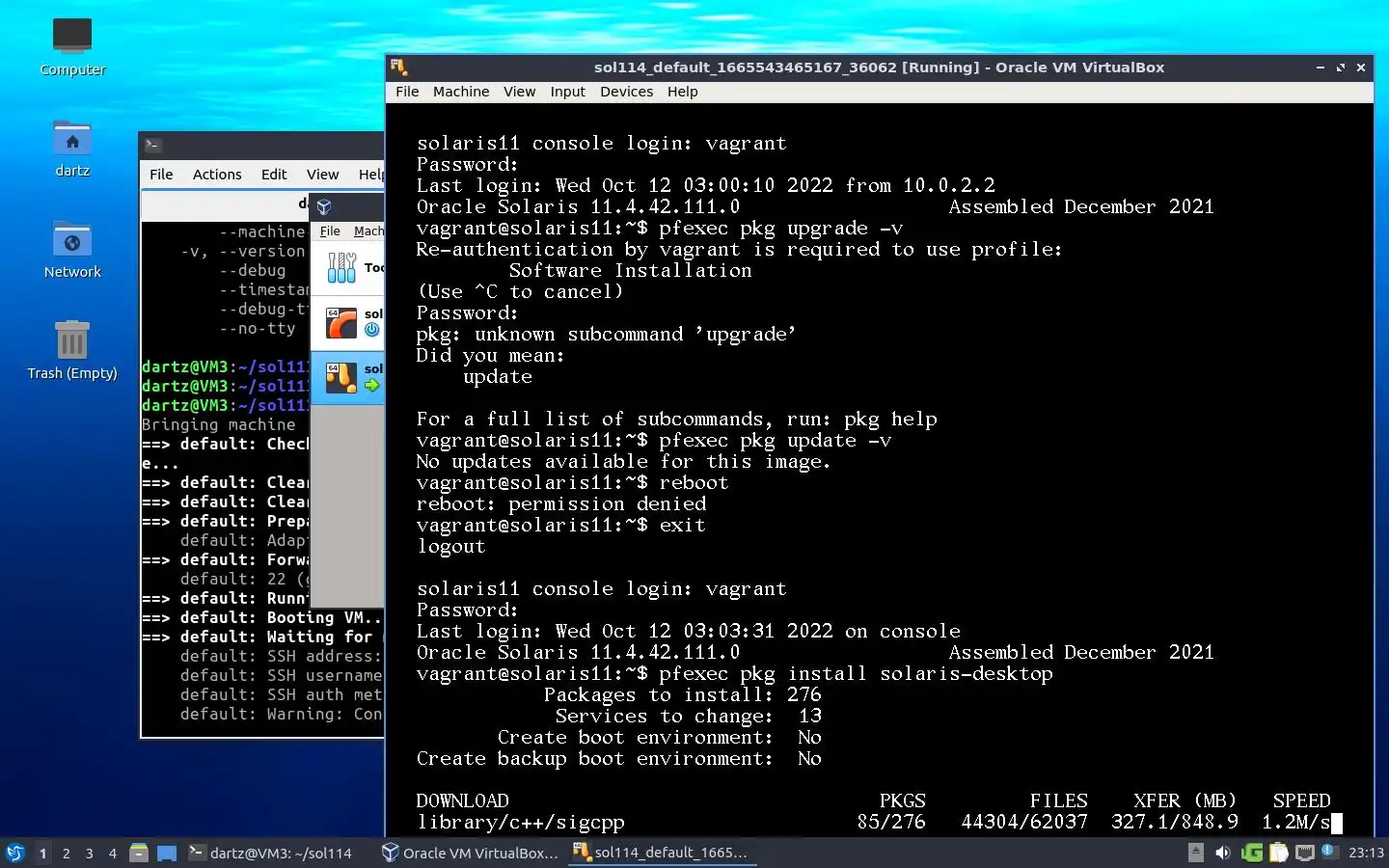Viewport: 1389px width, 868px height.
Task: Open the Machine menu in VM window
Action: tap(461, 92)
